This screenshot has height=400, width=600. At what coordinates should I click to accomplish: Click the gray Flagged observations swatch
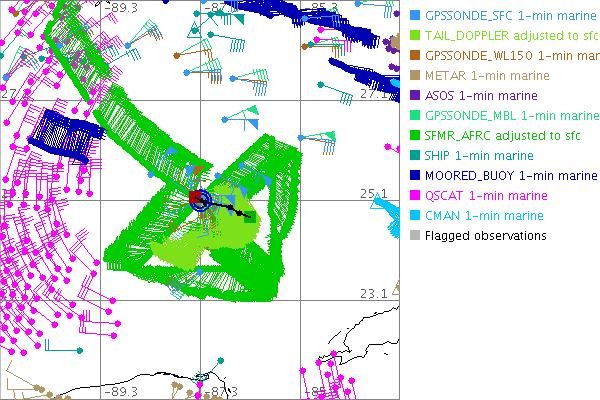pyautogui.click(x=414, y=236)
